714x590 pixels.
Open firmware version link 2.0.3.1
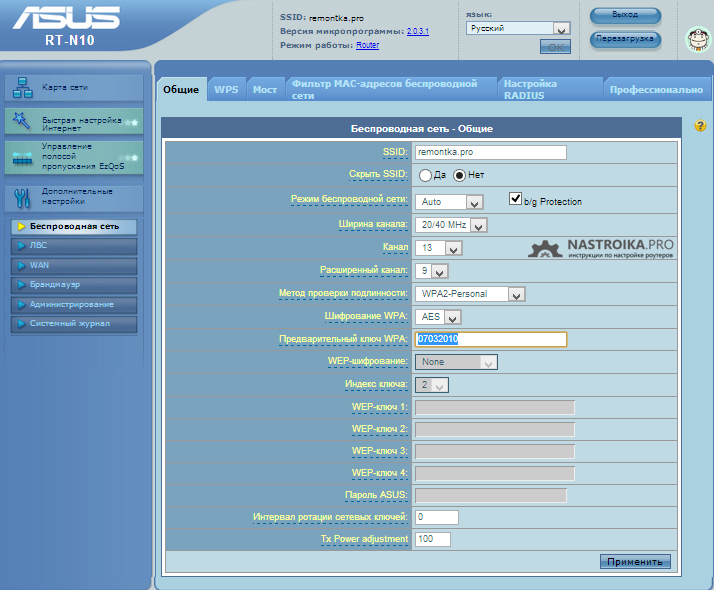click(x=418, y=31)
